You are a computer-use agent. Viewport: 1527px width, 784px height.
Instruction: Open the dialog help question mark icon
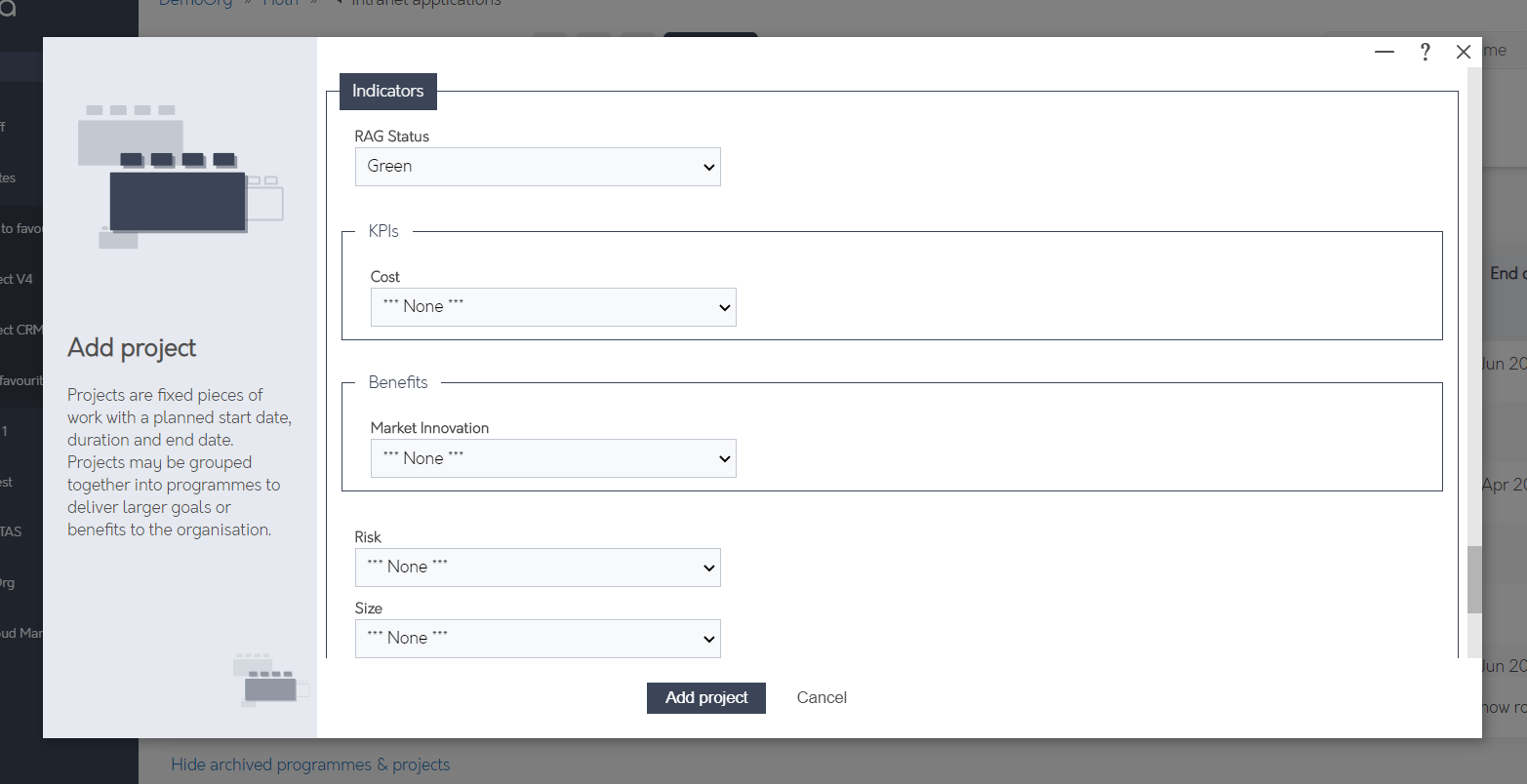coord(1425,52)
